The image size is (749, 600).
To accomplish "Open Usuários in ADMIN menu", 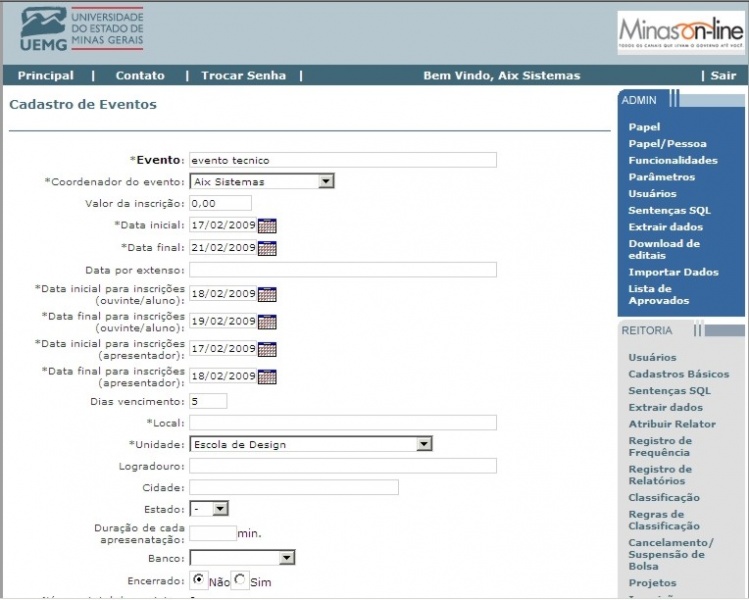I will click(653, 193).
